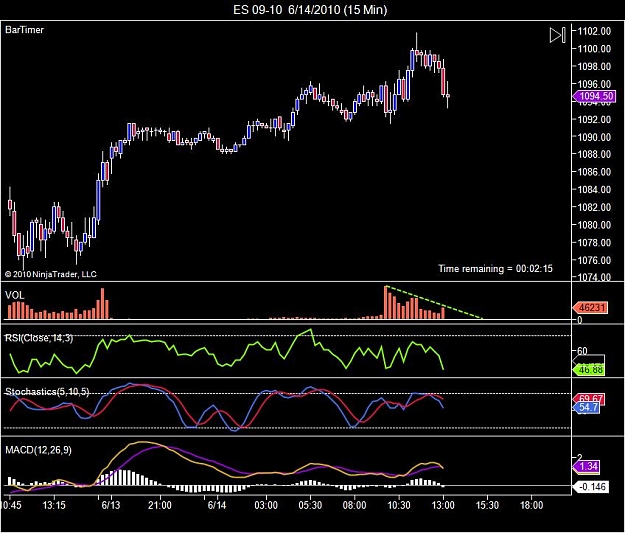Viewport: 625px width, 533px height.
Task: Click the 1086.00 price axis label
Action: point(594,172)
